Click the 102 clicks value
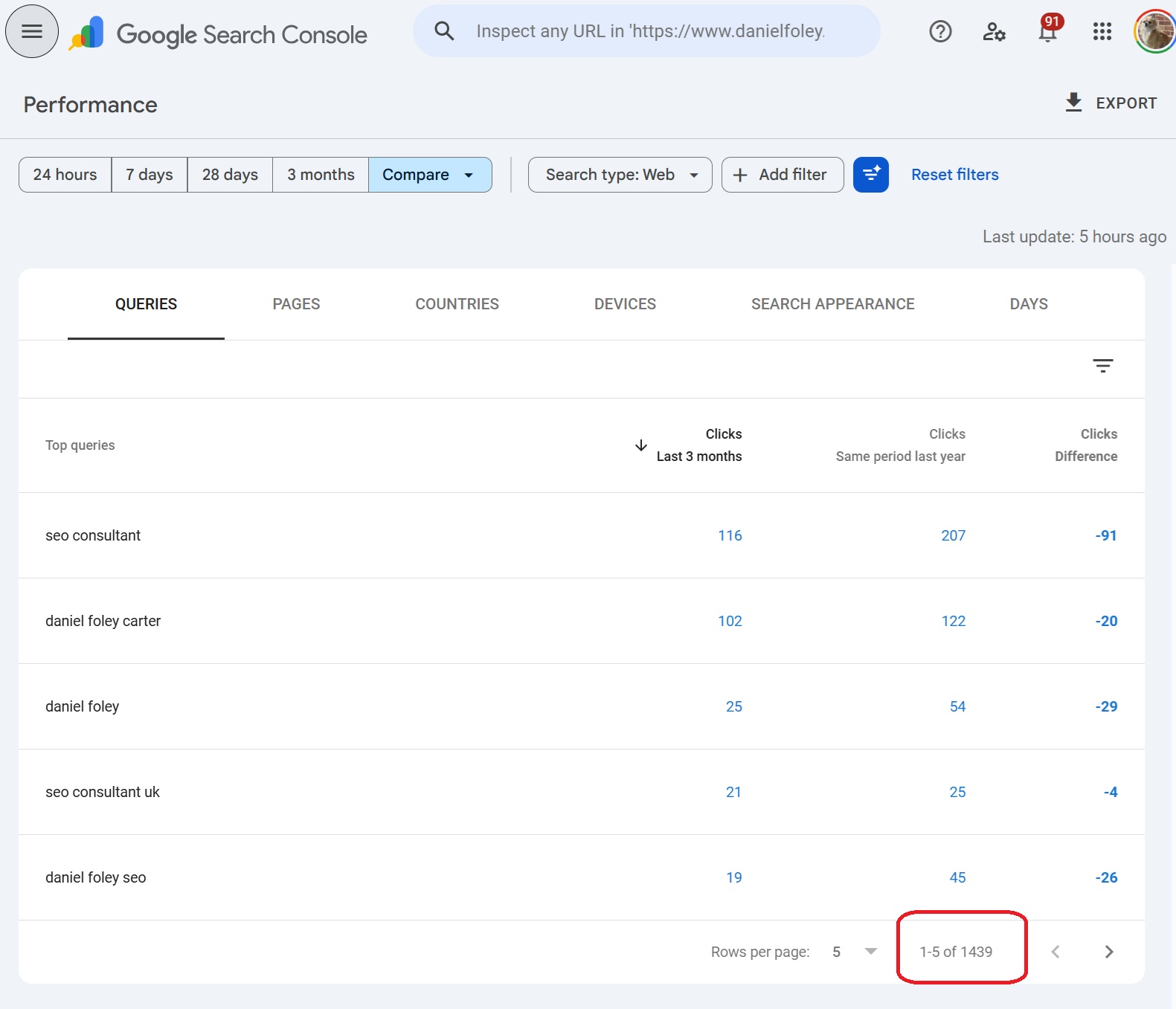This screenshot has height=1009, width=1176. coord(730,621)
